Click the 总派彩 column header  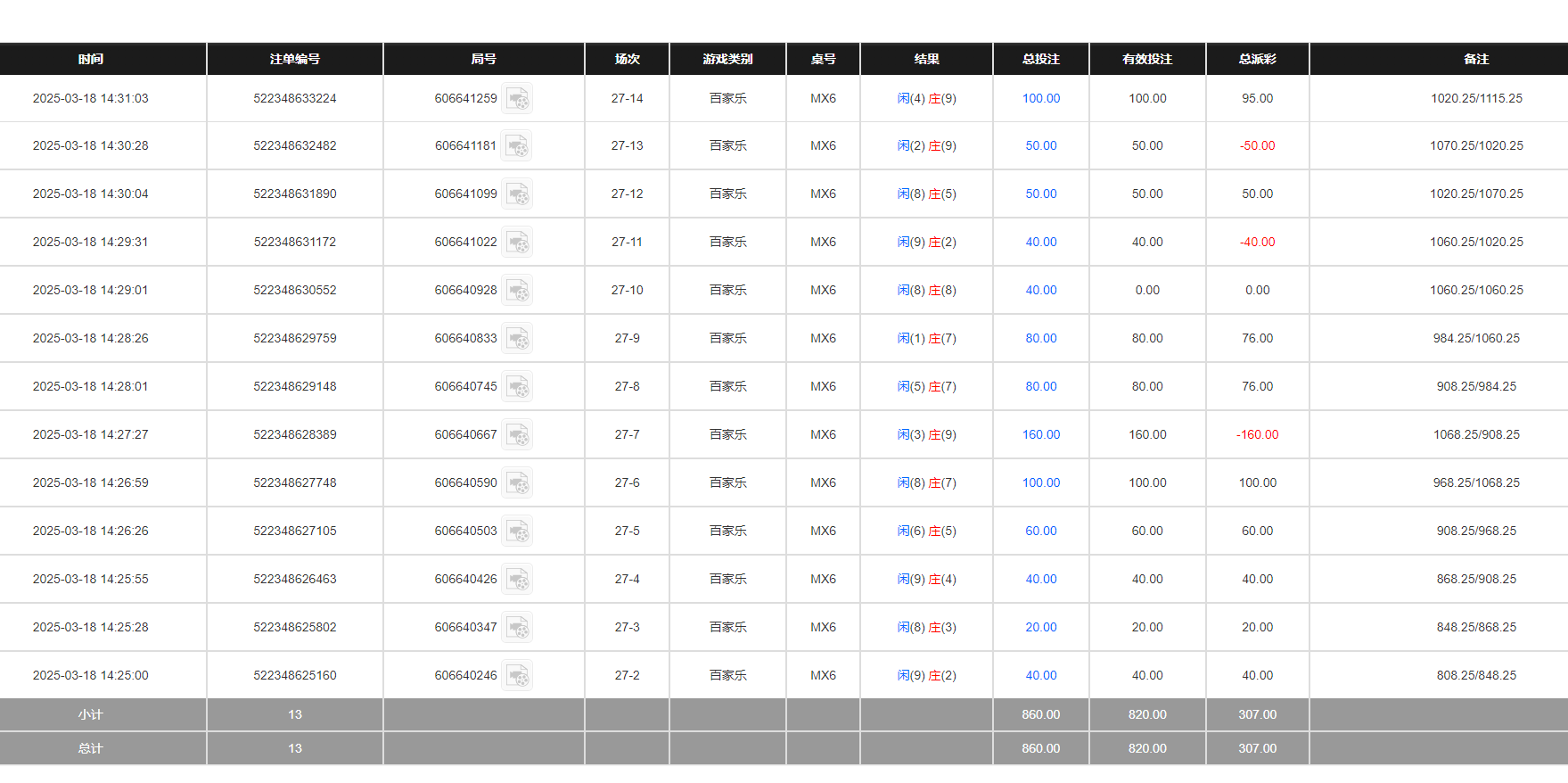pyautogui.click(x=1257, y=59)
